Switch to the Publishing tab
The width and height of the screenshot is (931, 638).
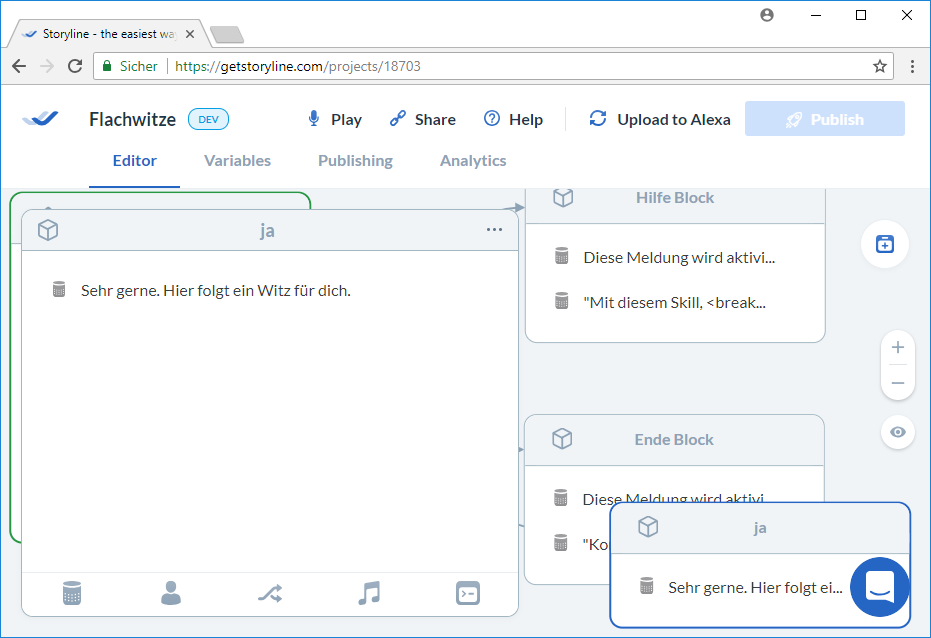[355, 161]
